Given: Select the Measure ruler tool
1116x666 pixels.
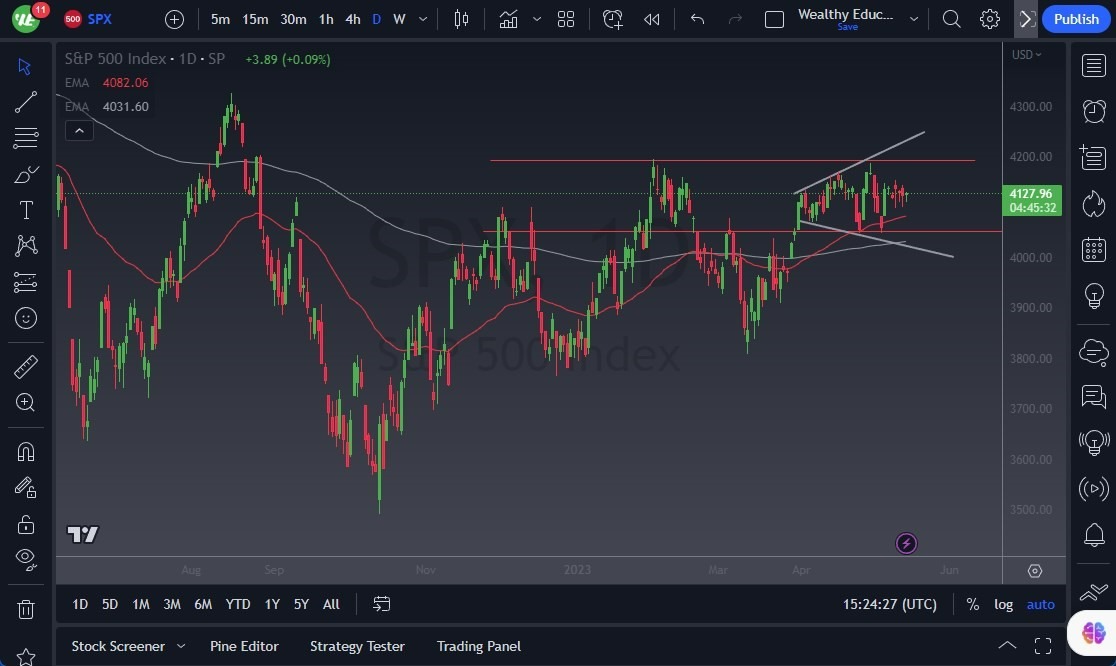Looking at the screenshot, I should click(25, 366).
